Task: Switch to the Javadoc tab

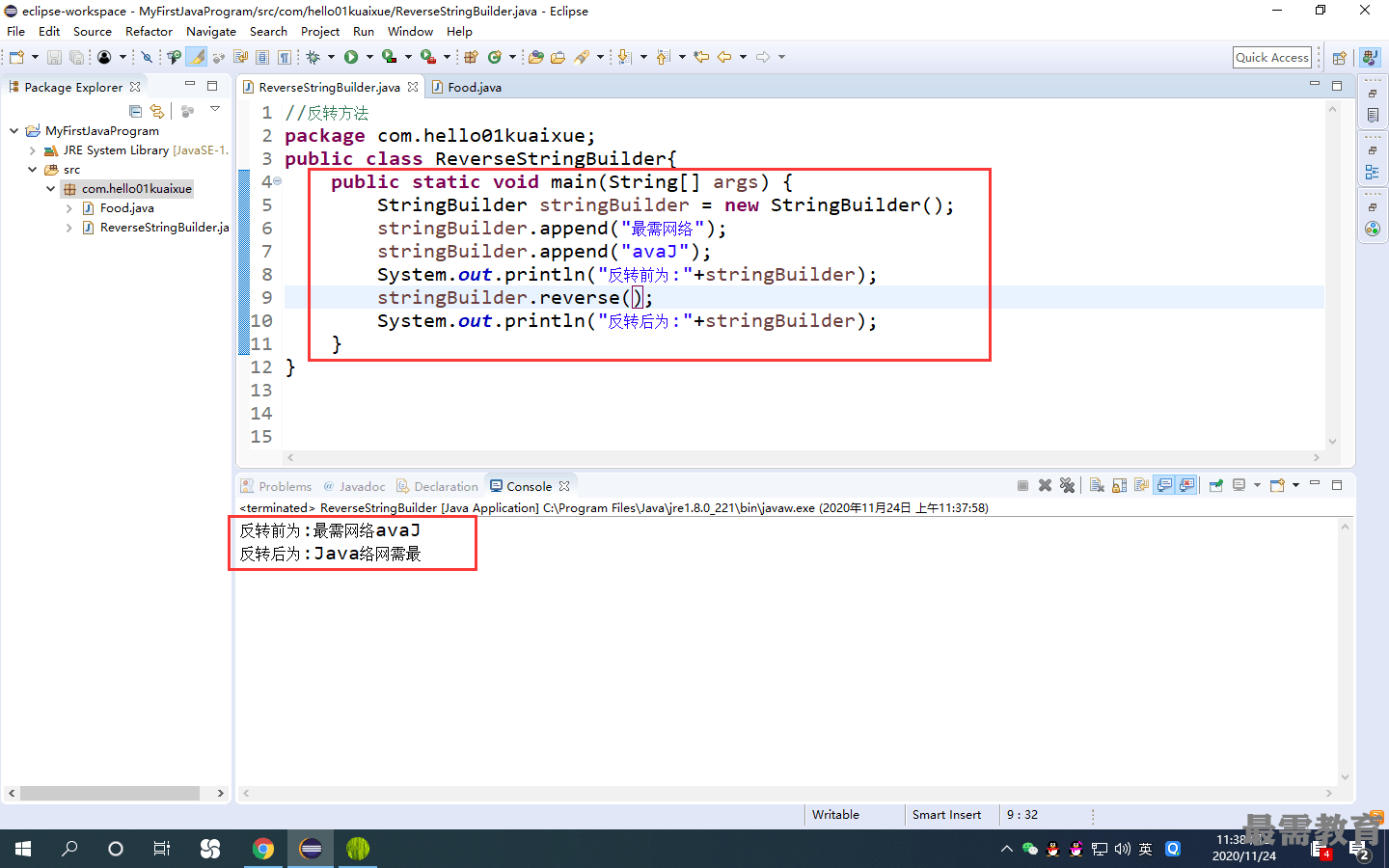Action: 354,486
